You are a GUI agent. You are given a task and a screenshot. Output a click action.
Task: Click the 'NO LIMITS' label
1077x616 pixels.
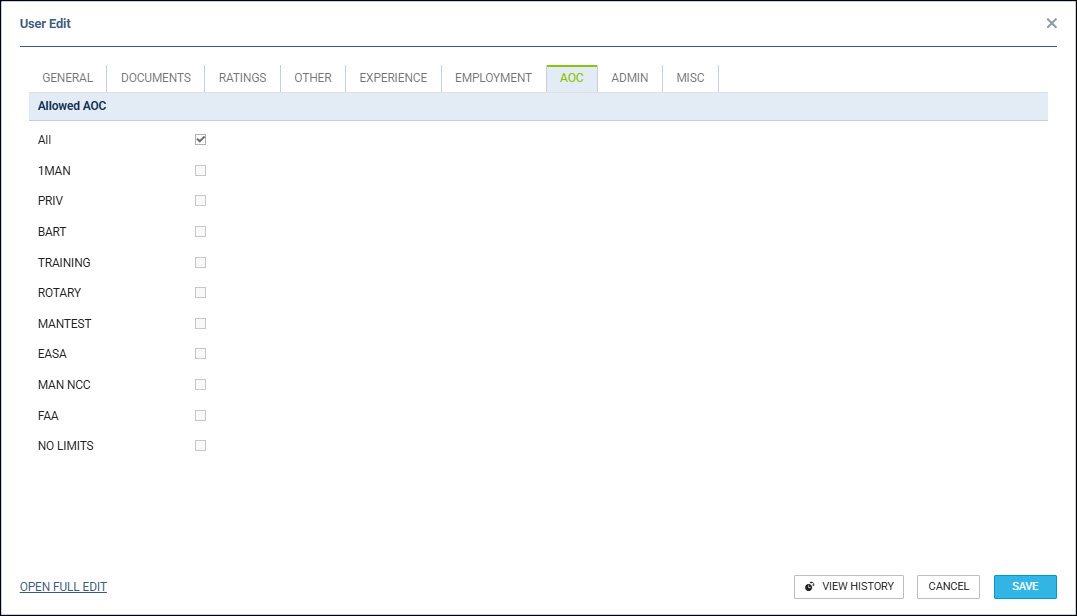click(x=66, y=446)
